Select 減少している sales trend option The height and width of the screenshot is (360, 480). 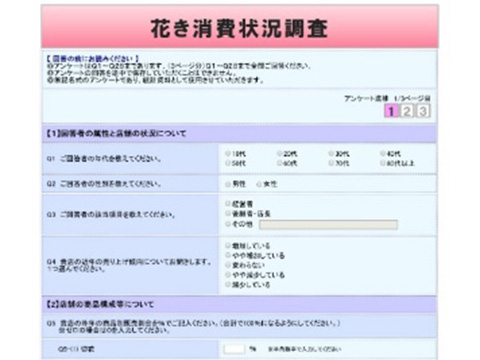(228, 284)
